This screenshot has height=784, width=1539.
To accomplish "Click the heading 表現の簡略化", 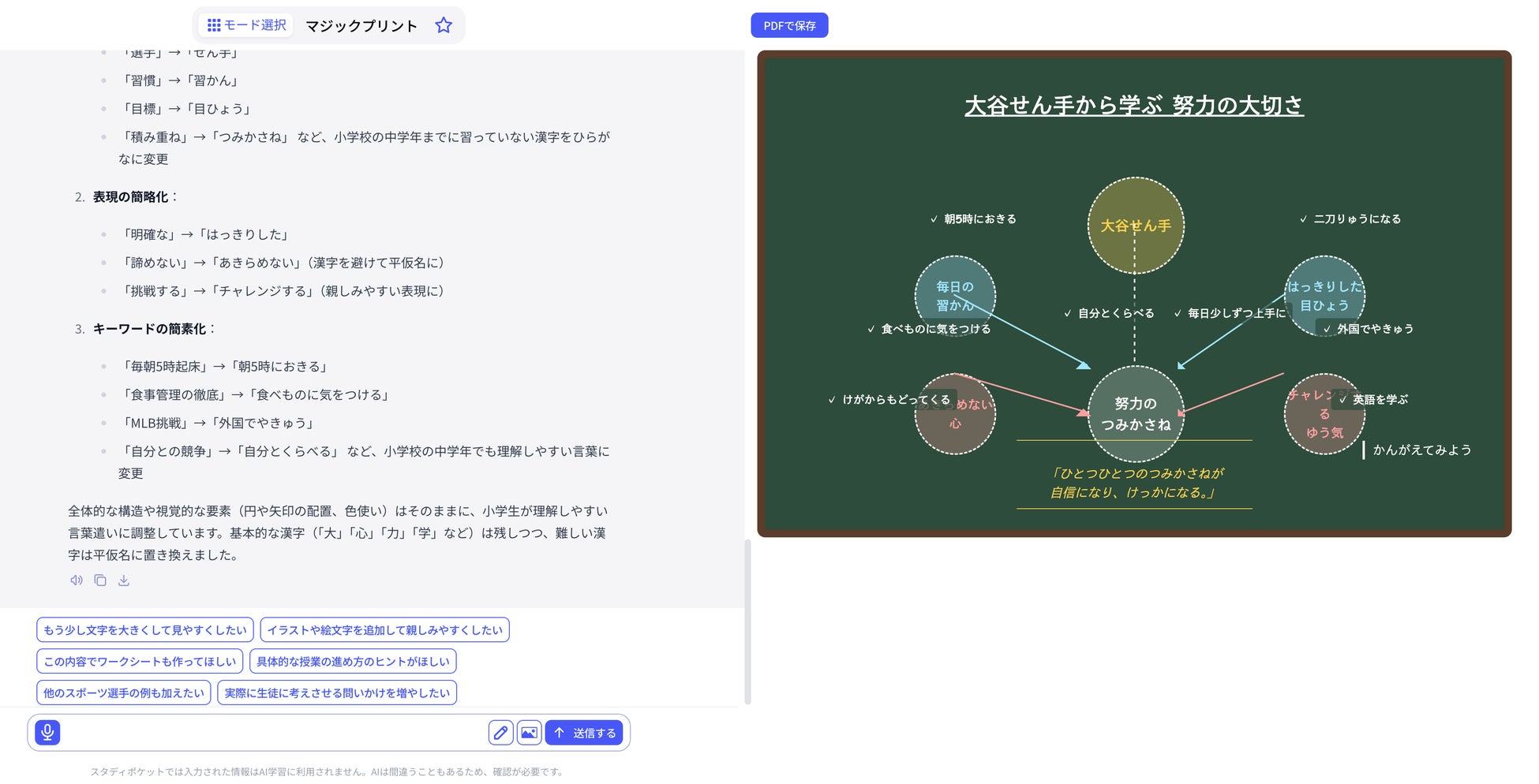I will click(x=130, y=197).
